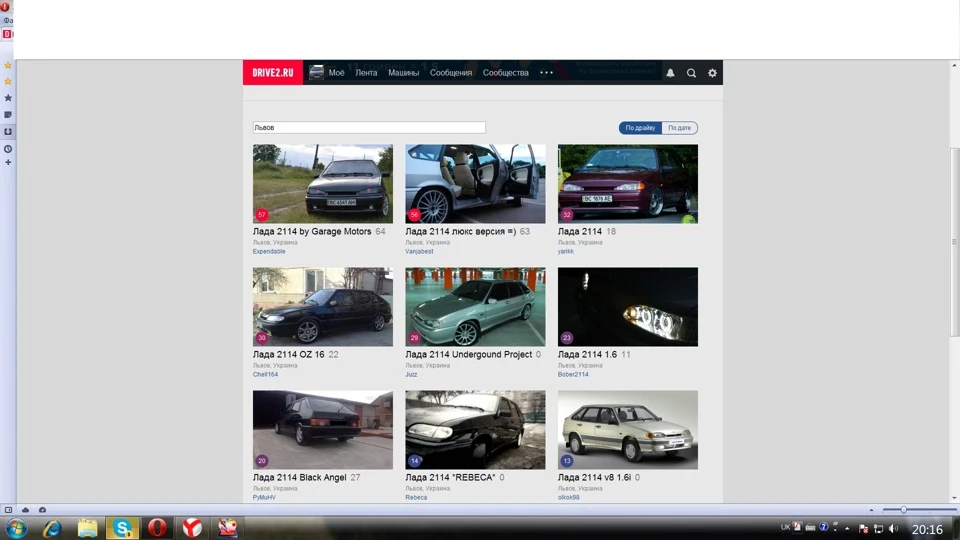960x540 pixels.
Task: Open the Лада 2114 OZ 16 title link
Action: tap(288, 354)
